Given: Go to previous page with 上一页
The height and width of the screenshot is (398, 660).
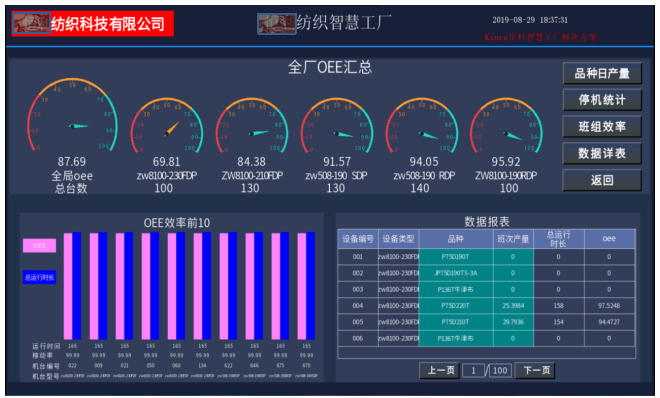Looking at the screenshot, I should click(439, 370).
